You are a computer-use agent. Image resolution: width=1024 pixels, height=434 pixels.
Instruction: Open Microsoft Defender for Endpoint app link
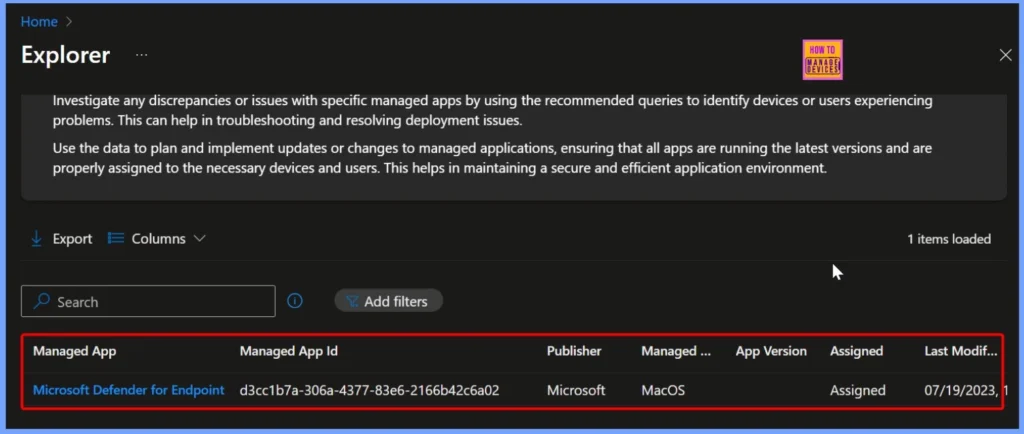pos(129,390)
